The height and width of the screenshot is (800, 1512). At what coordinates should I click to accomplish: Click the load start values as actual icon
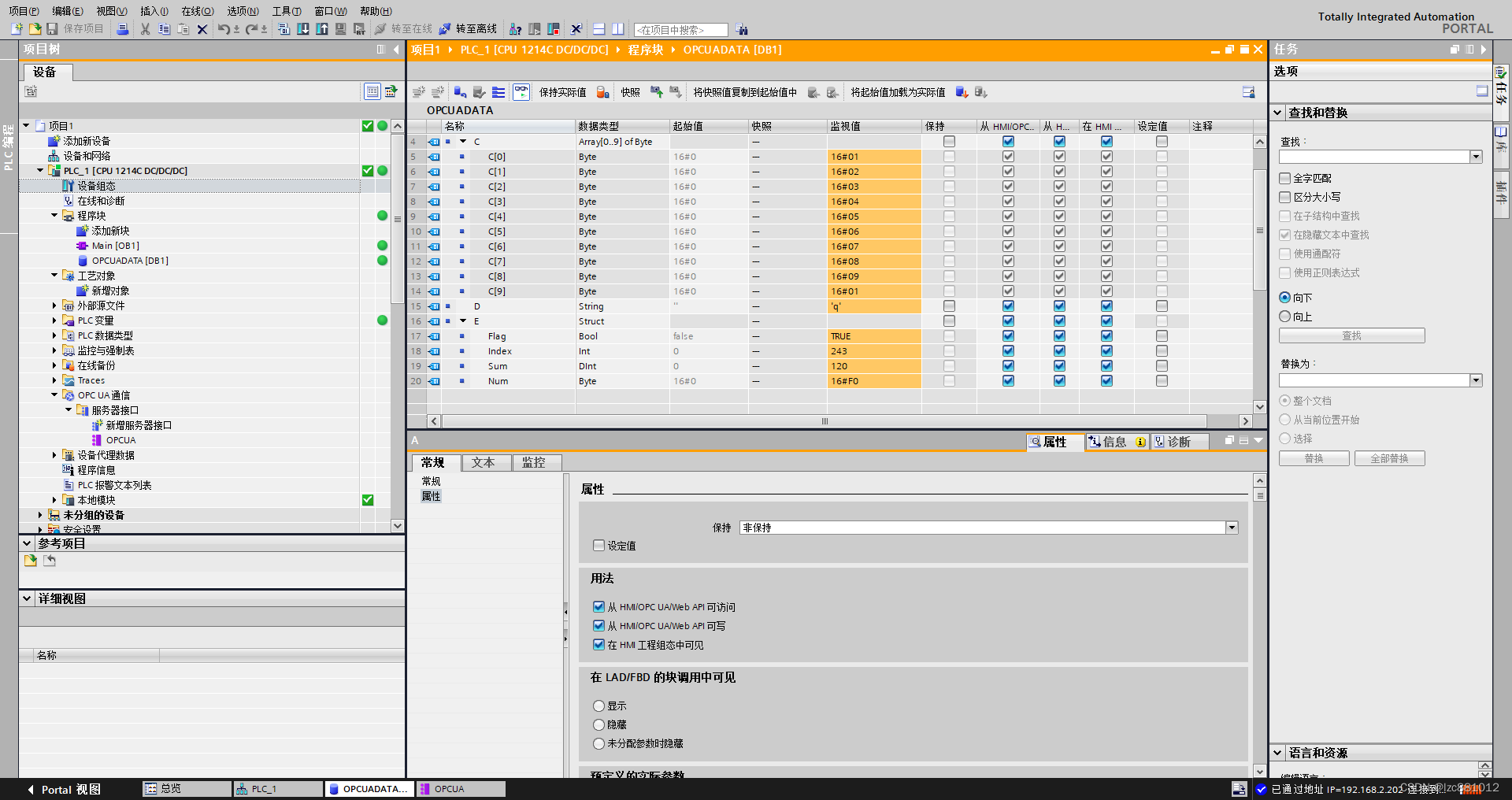[x=962, y=92]
